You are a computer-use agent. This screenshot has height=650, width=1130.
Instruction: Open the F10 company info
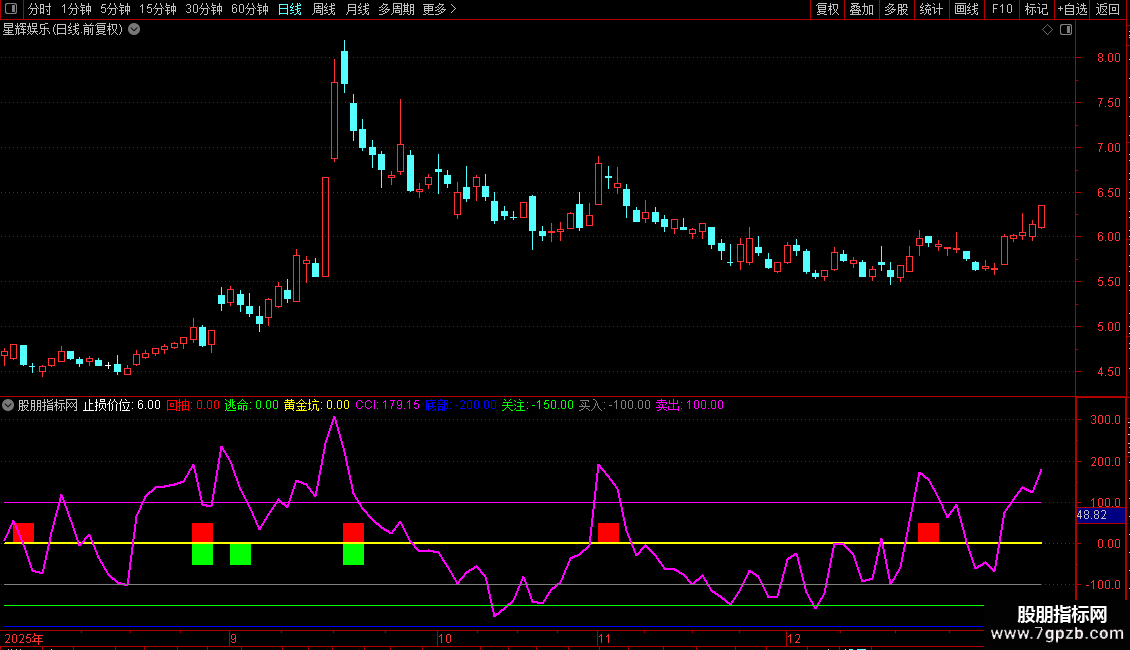1002,10
